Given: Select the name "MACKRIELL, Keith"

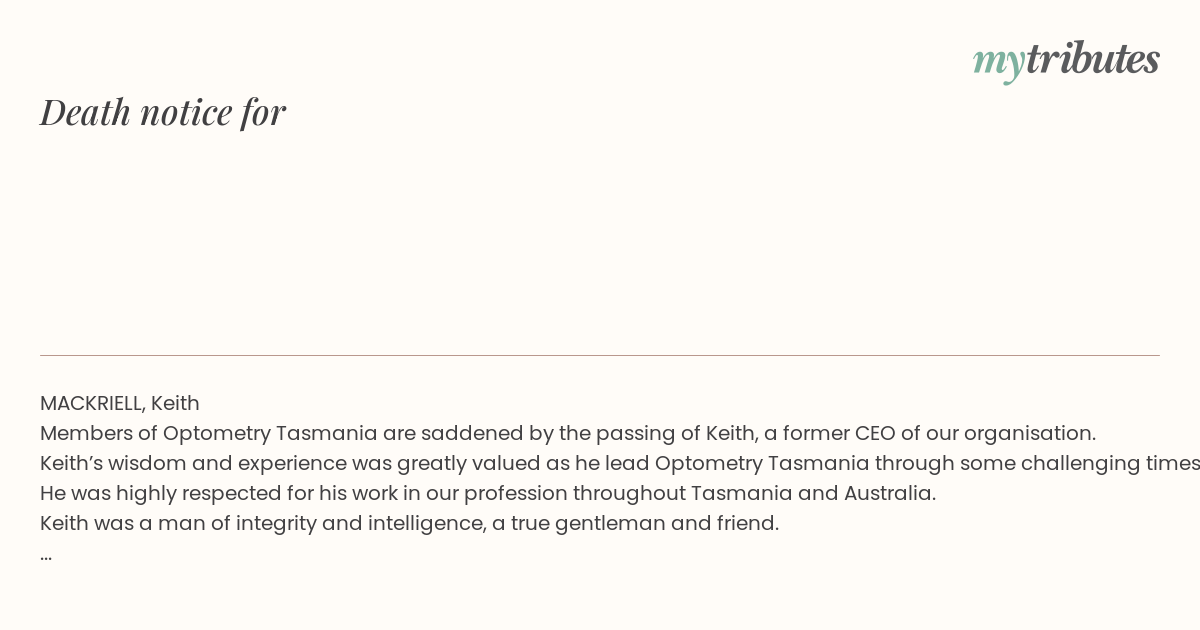Looking at the screenshot, I should 120,403.
